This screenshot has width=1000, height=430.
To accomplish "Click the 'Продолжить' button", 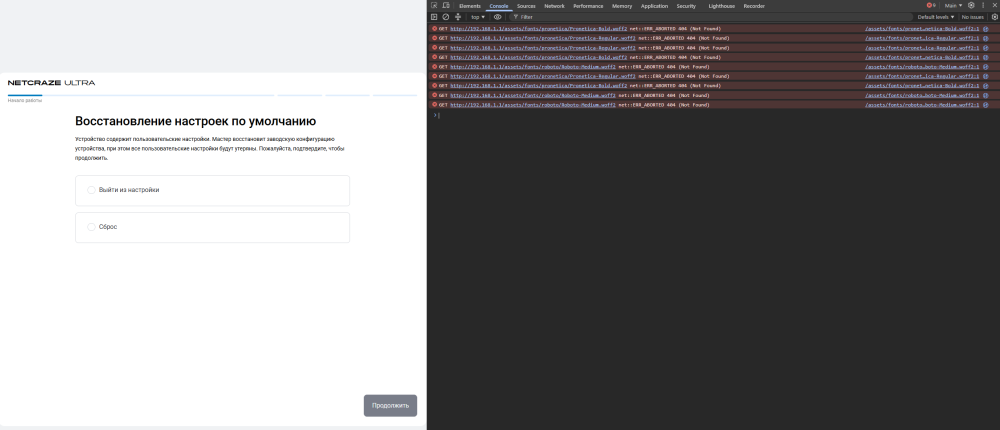I will (390, 406).
